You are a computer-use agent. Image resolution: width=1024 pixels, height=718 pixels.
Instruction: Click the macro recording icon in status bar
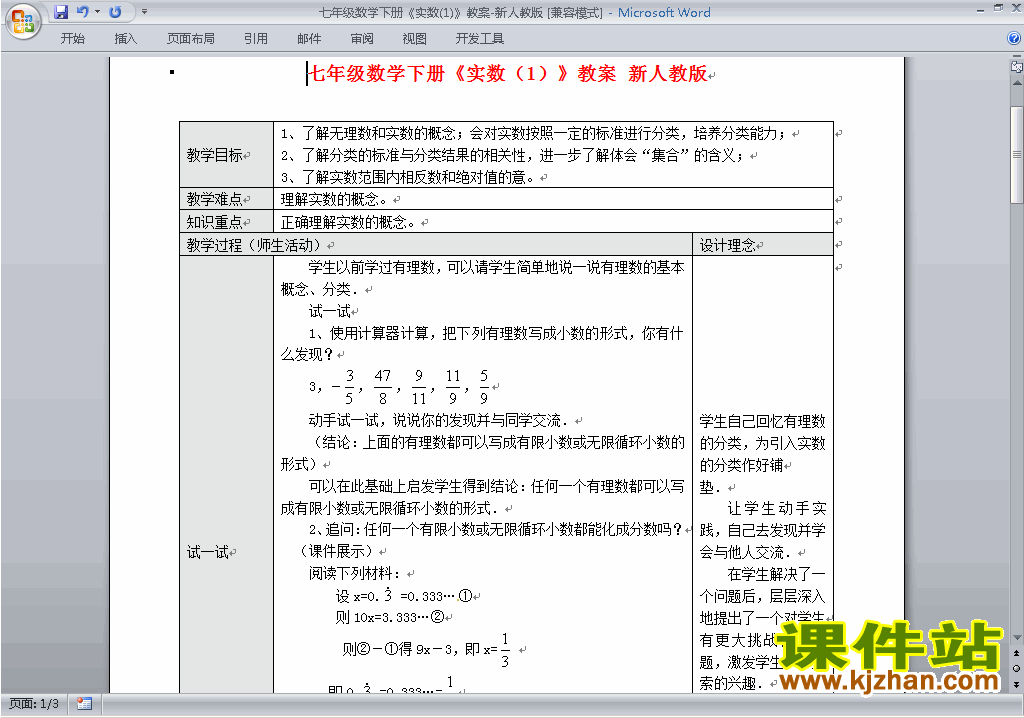84,704
